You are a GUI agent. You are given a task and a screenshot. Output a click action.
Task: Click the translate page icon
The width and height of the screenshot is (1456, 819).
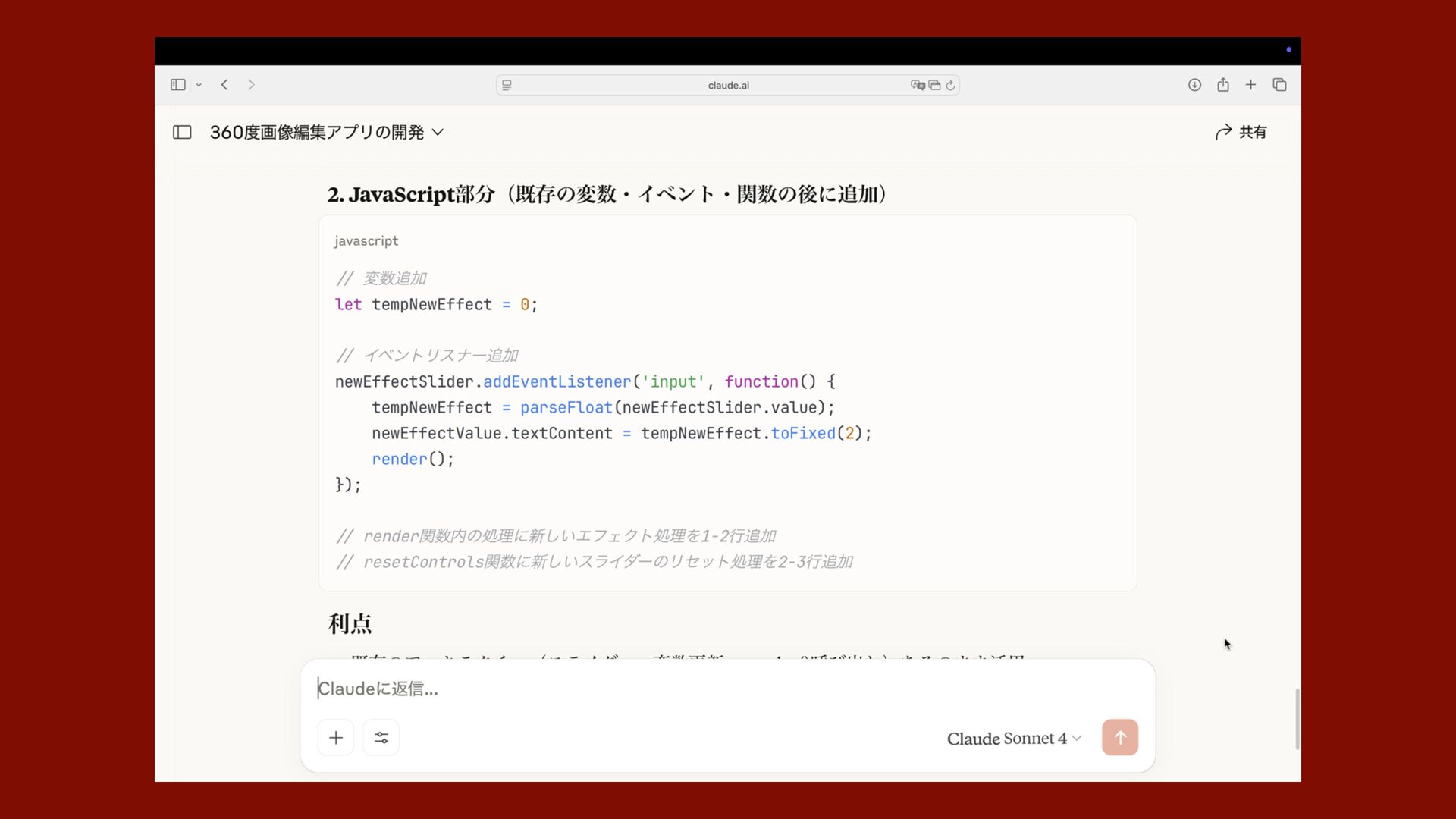(x=918, y=85)
